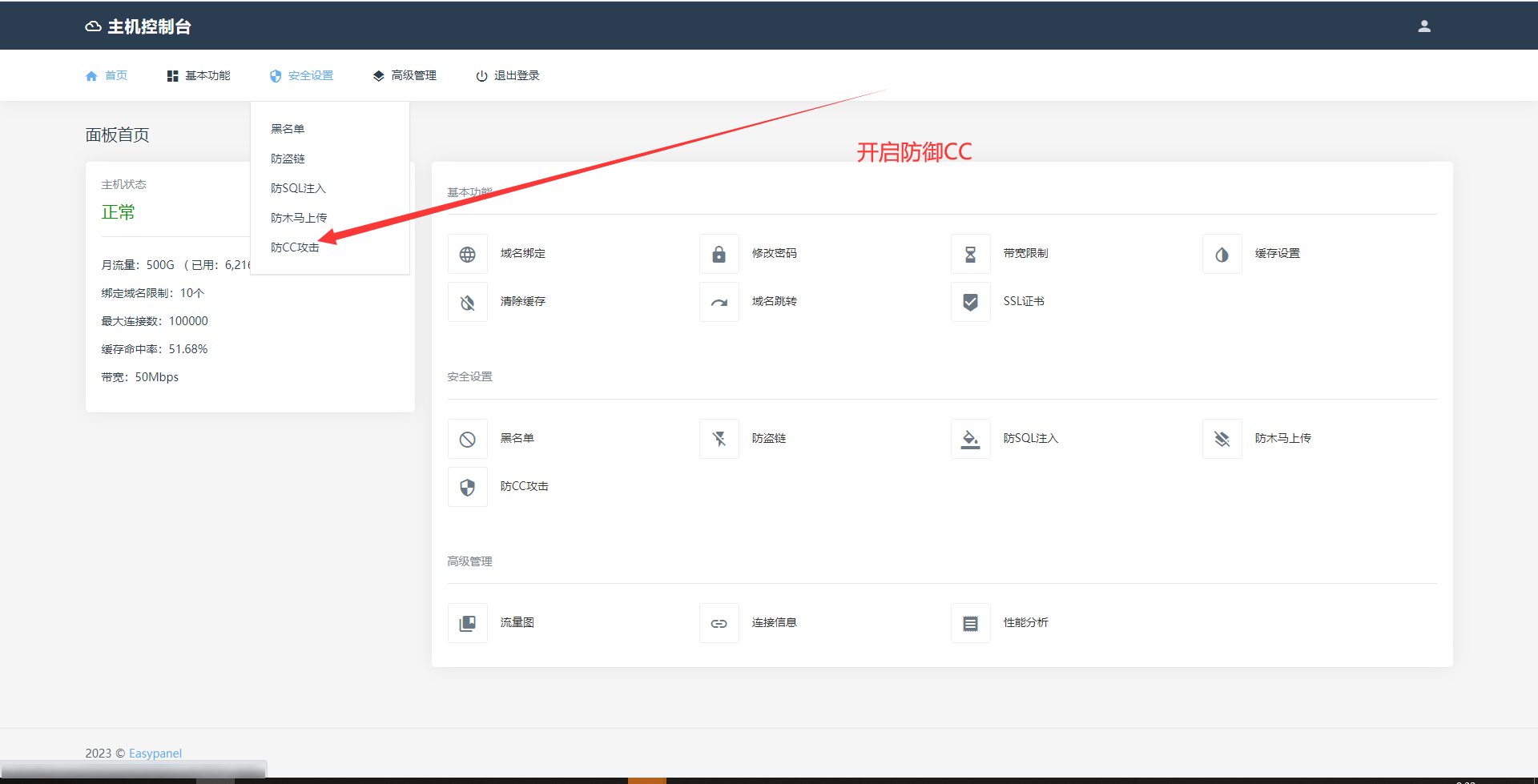Click the 退出登录 logout button

pyautogui.click(x=508, y=76)
